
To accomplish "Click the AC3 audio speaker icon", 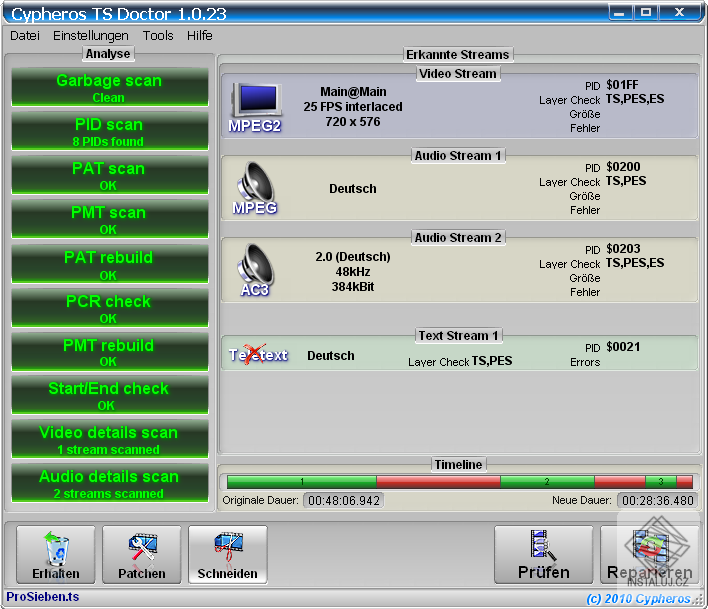I will [254, 270].
